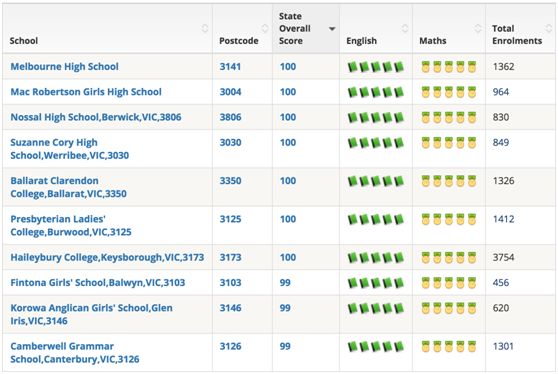
Task: Open Camberwell Grammar School link
Action: coord(75,353)
